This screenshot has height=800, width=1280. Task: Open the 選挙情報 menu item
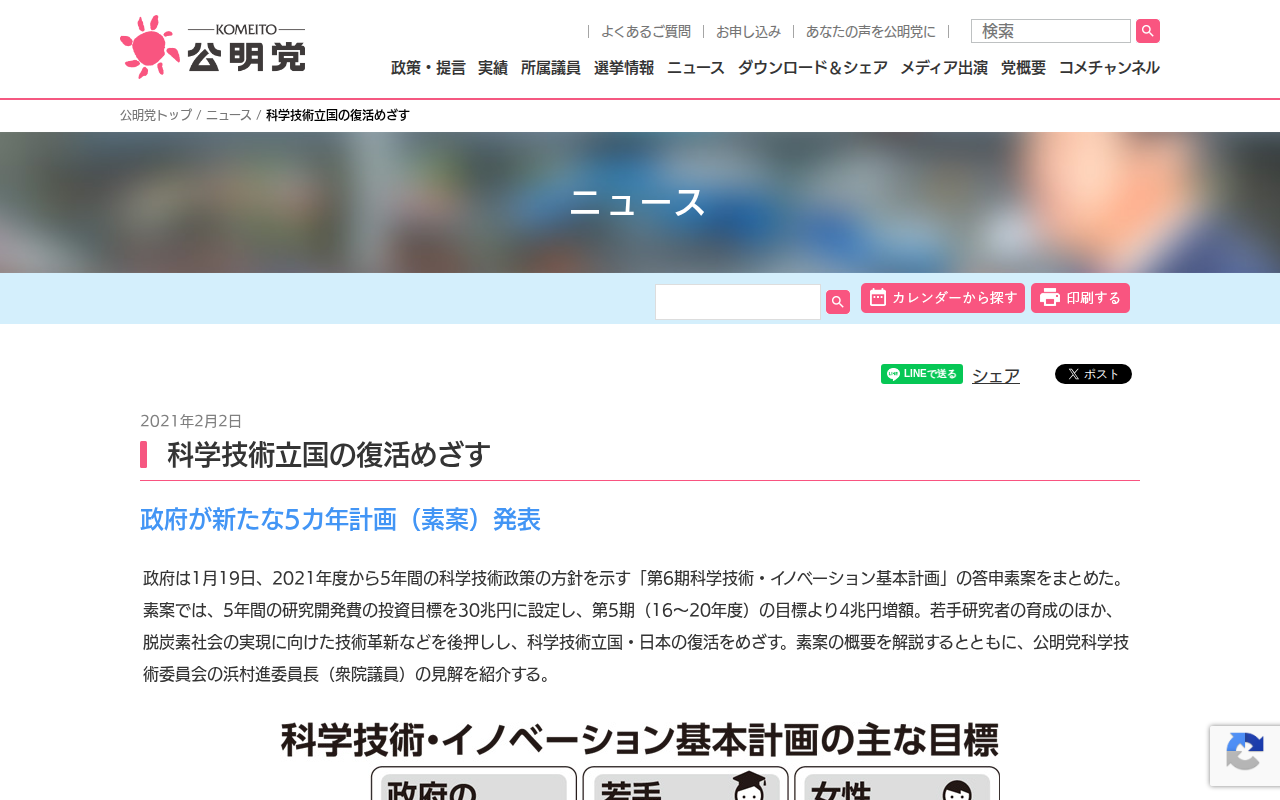pos(624,68)
